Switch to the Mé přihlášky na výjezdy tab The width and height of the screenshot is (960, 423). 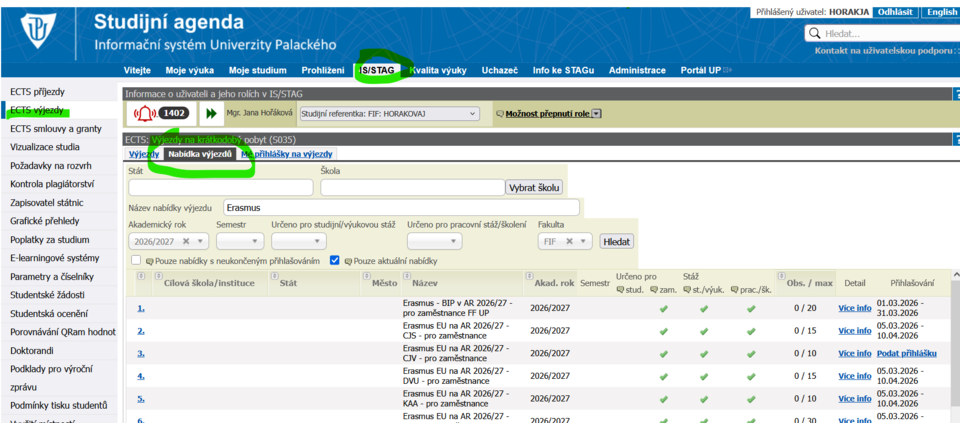click(x=287, y=154)
